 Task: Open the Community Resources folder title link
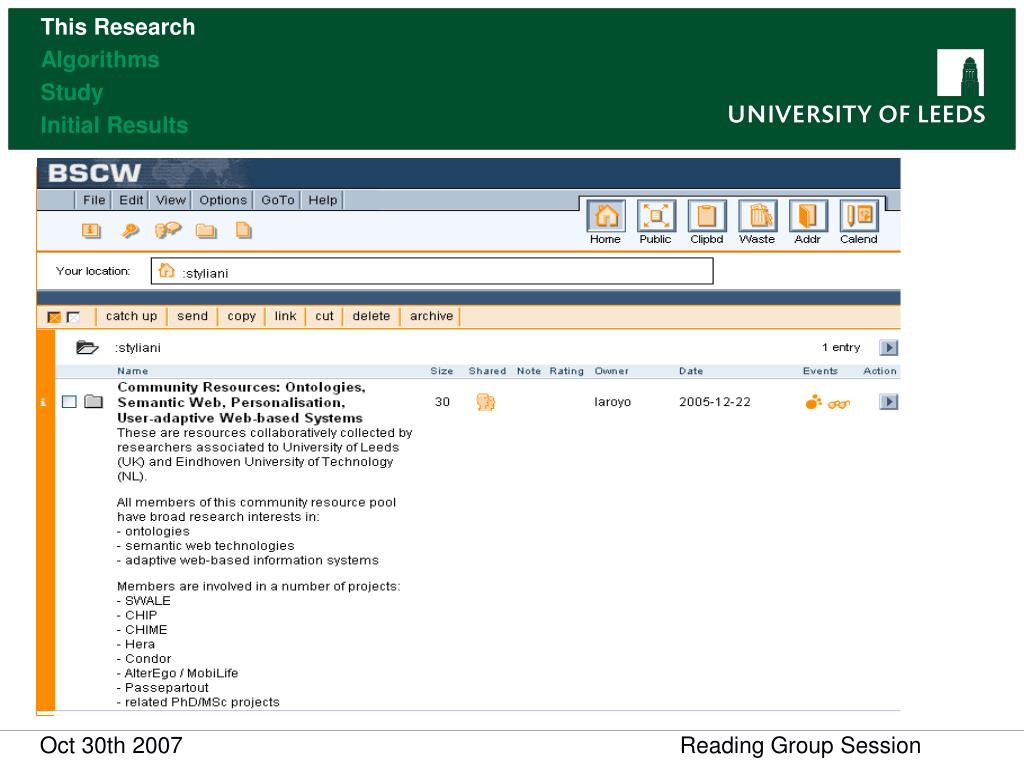[x=241, y=402]
